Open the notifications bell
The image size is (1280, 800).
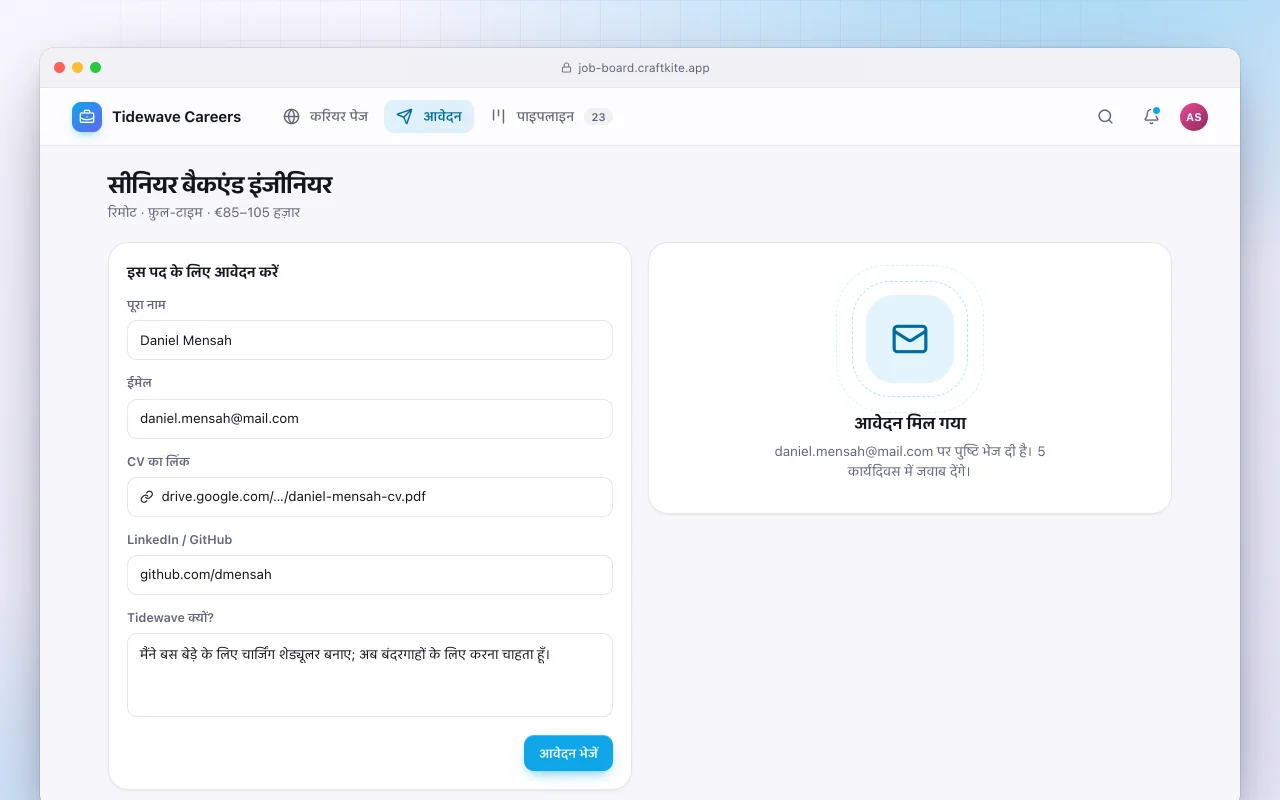tap(1151, 117)
